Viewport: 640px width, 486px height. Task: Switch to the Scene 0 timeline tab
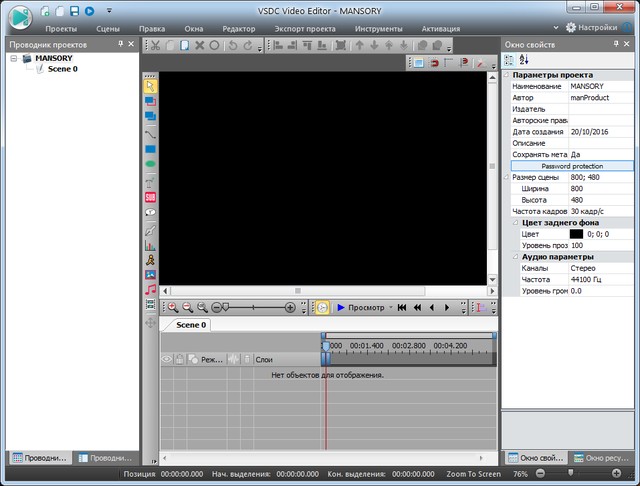coord(190,325)
